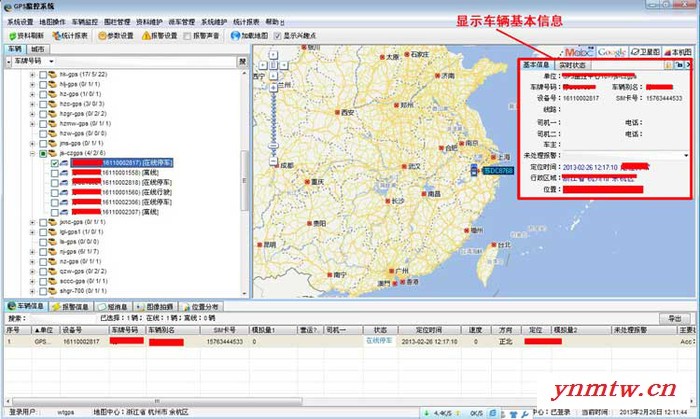The height and width of the screenshot is (419, 700).
Task: Click car icon of vehicle 16110002307
Action: click(x=64, y=212)
